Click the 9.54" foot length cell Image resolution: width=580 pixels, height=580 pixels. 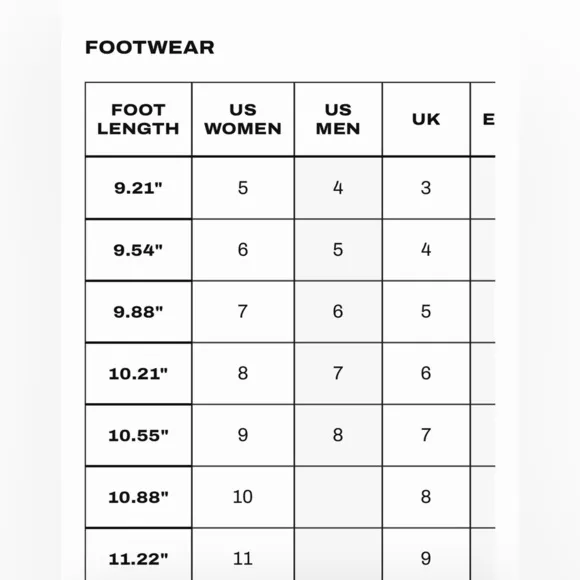click(x=138, y=250)
